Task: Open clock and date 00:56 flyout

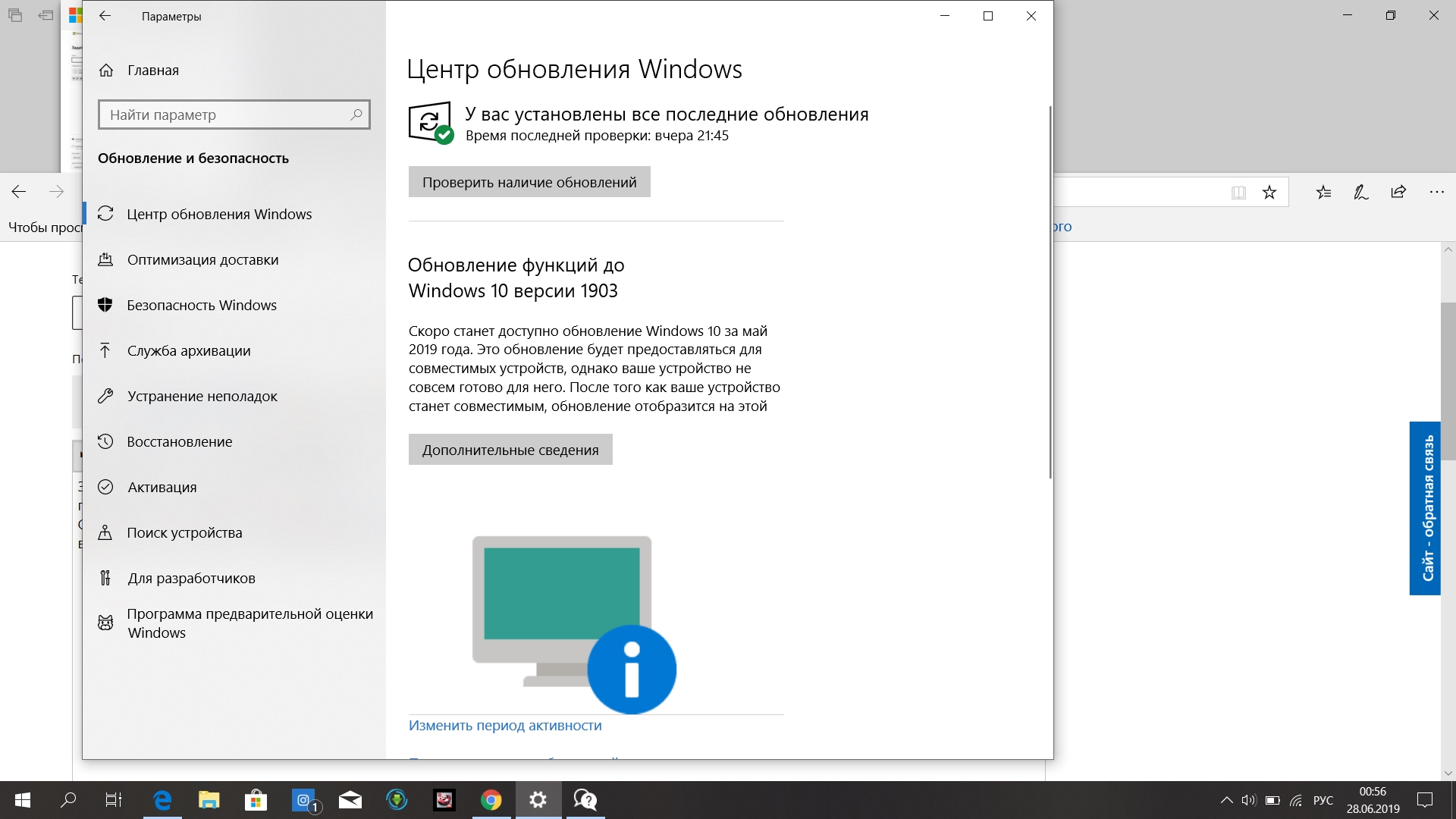Action: tap(1373, 800)
